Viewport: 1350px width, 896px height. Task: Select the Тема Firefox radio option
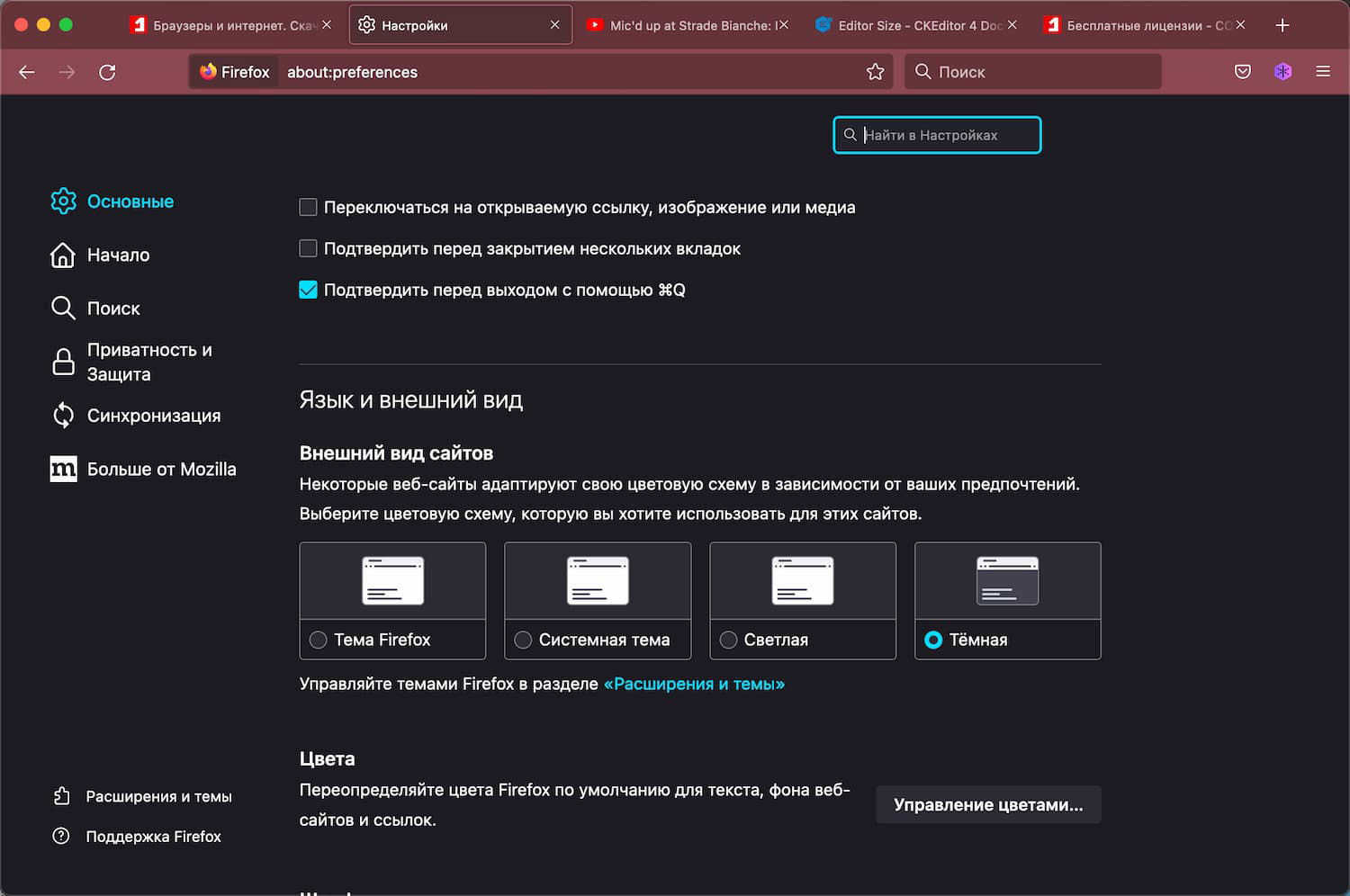point(318,640)
